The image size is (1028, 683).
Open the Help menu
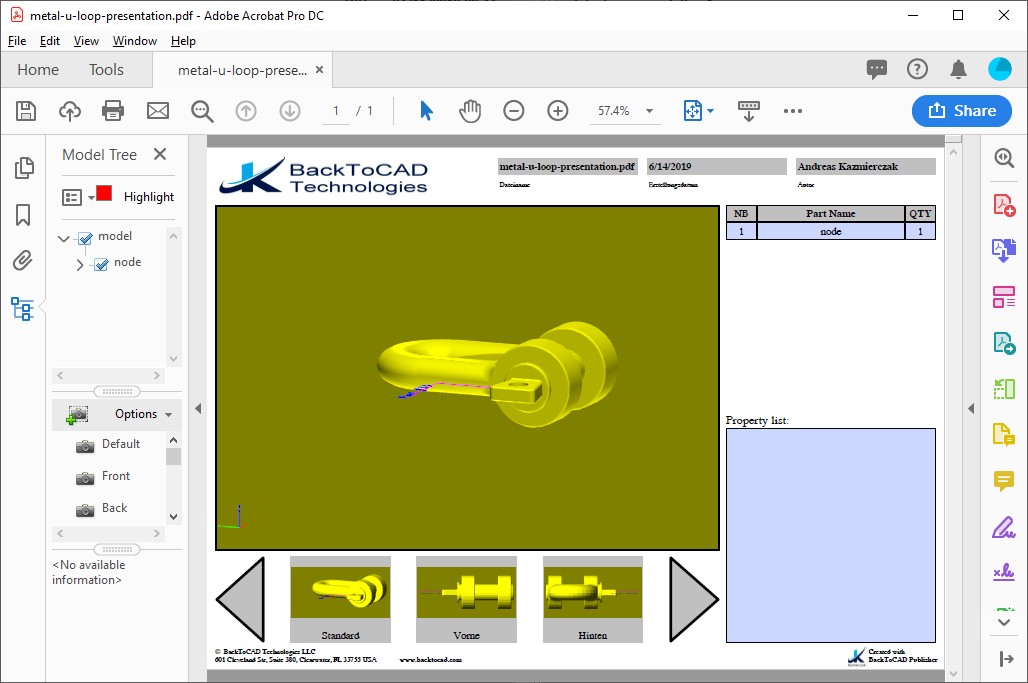tap(183, 41)
